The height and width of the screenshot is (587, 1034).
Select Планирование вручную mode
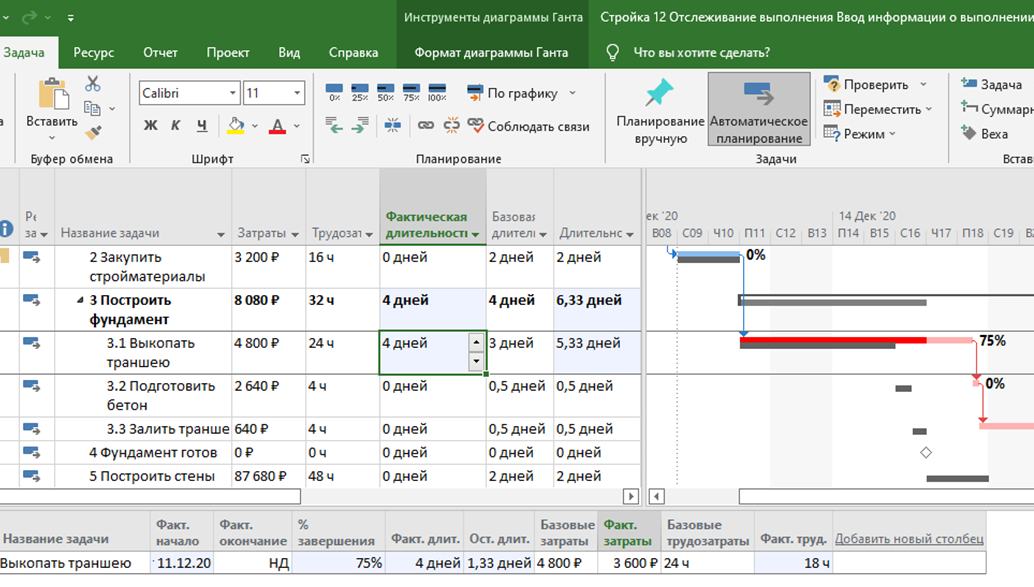(x=660, y=111)
